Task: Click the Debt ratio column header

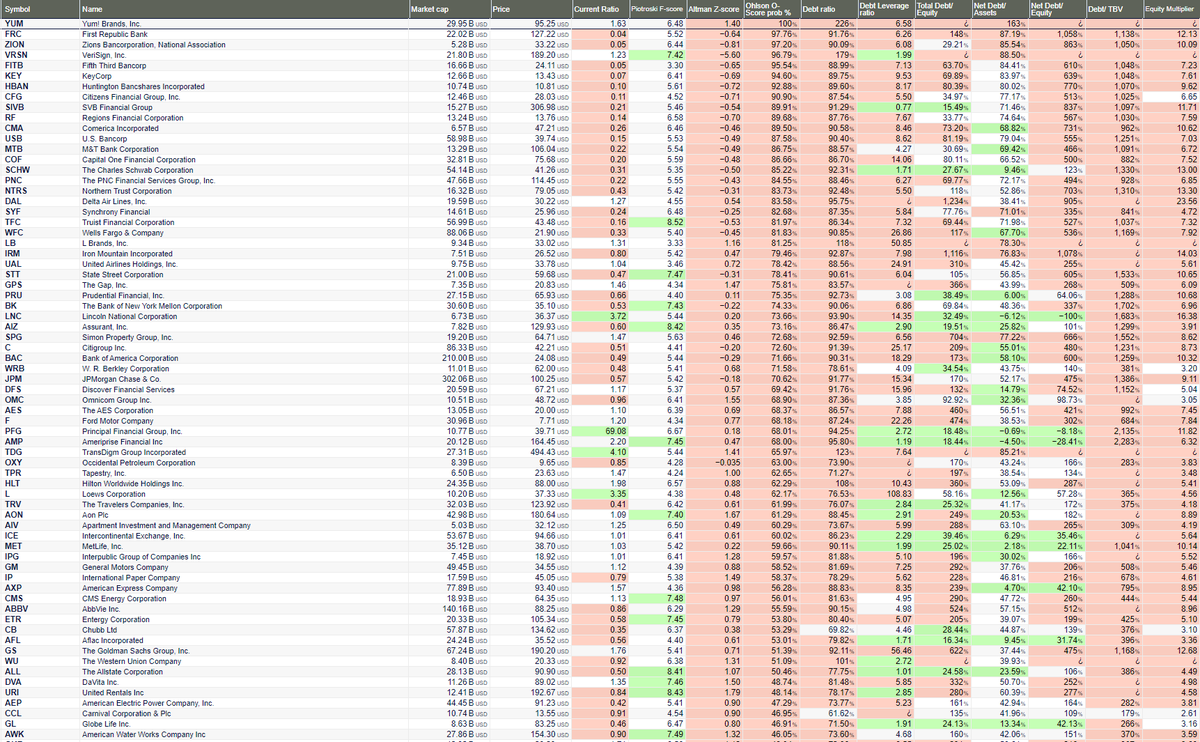Action: [819, 9]
